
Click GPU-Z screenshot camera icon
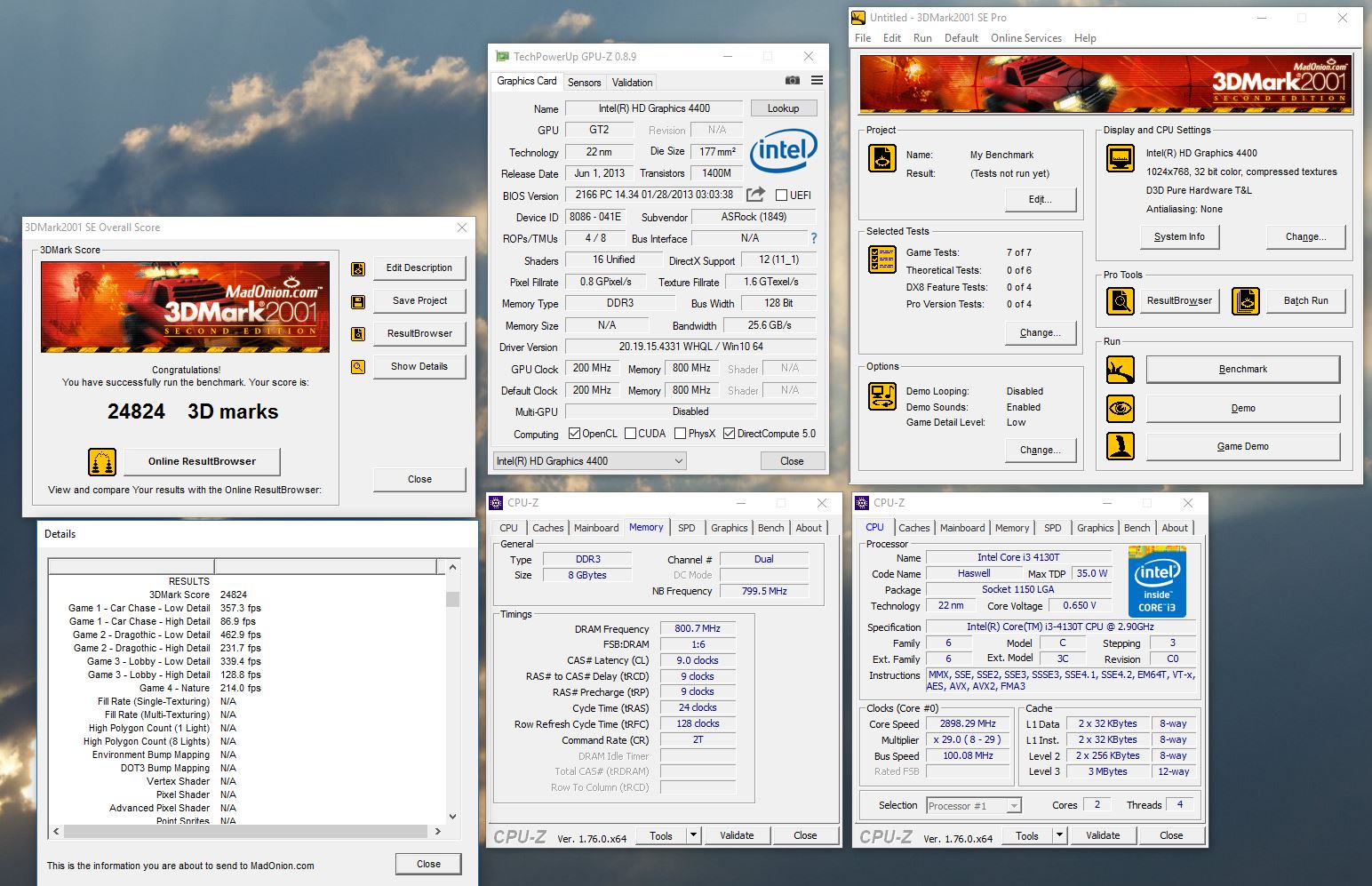(x=792, y=81)
